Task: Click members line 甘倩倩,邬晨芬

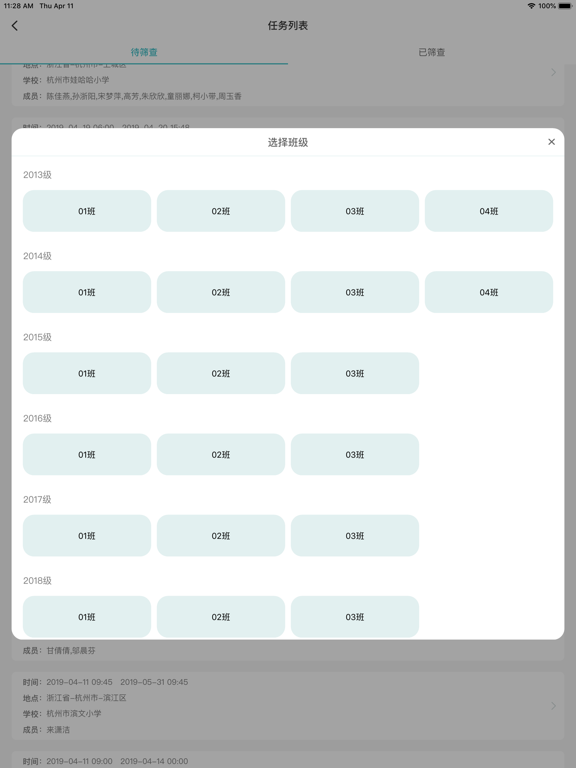Action: tap(71, 651)
